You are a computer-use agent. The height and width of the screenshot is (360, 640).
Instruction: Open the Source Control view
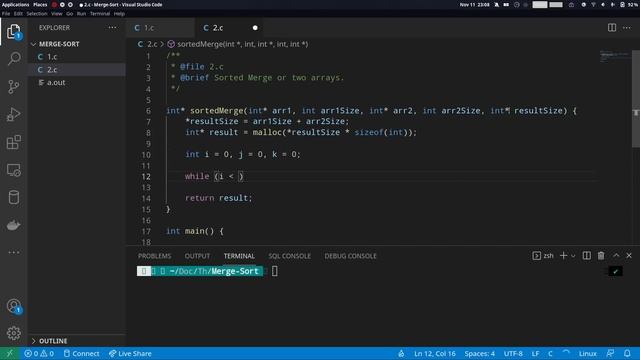(13, 87)
